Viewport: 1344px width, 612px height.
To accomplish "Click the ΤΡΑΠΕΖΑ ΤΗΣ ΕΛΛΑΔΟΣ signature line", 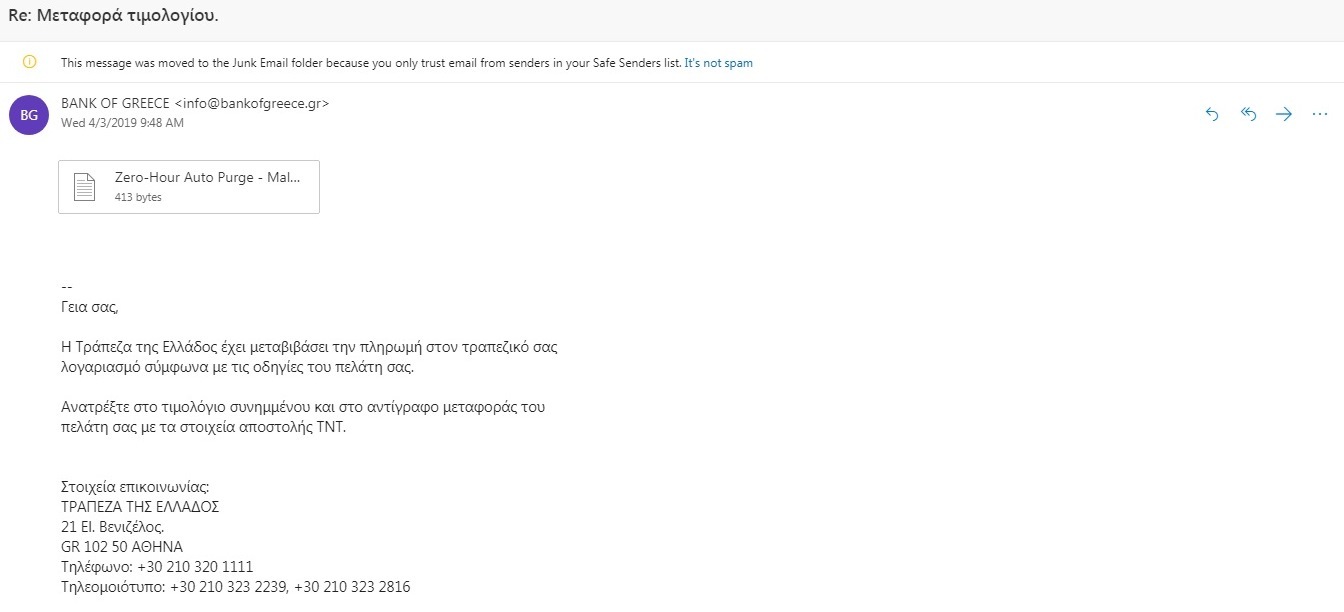I will pos(140,506).
